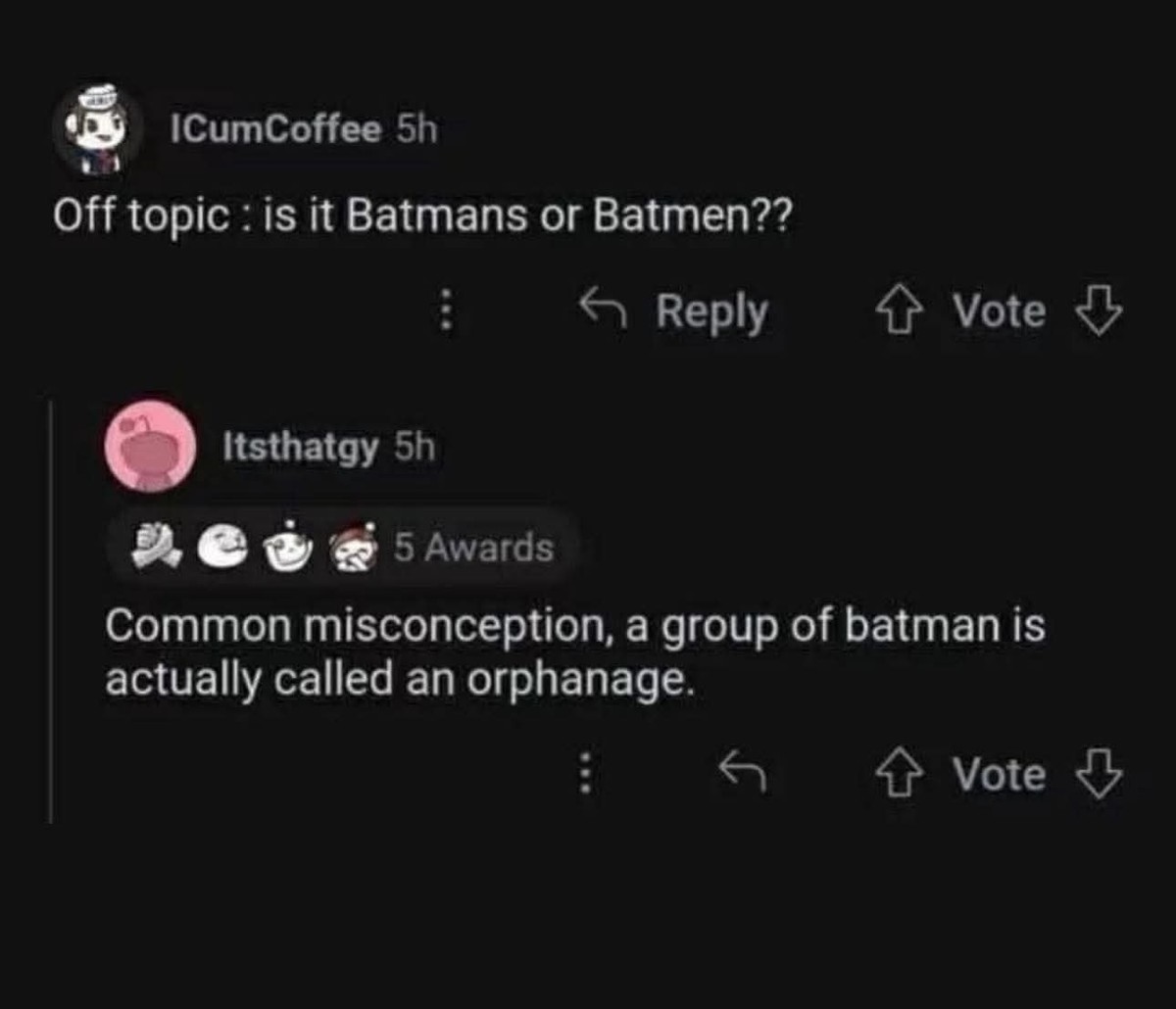
Task: Open three-dot menu on ICumCoffee comment
Action: pyautogui.click(x=447, y=312)
